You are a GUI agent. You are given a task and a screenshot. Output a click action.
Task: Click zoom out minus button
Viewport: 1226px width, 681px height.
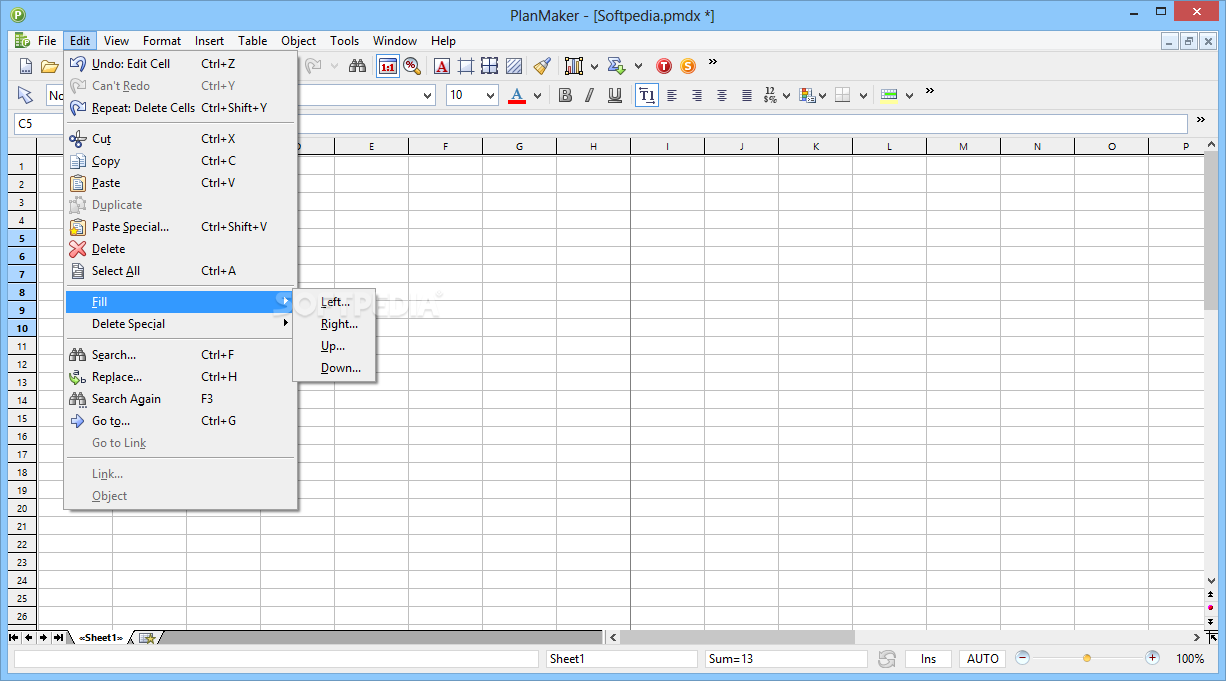pyautogui.click(x=1022, y=658)
